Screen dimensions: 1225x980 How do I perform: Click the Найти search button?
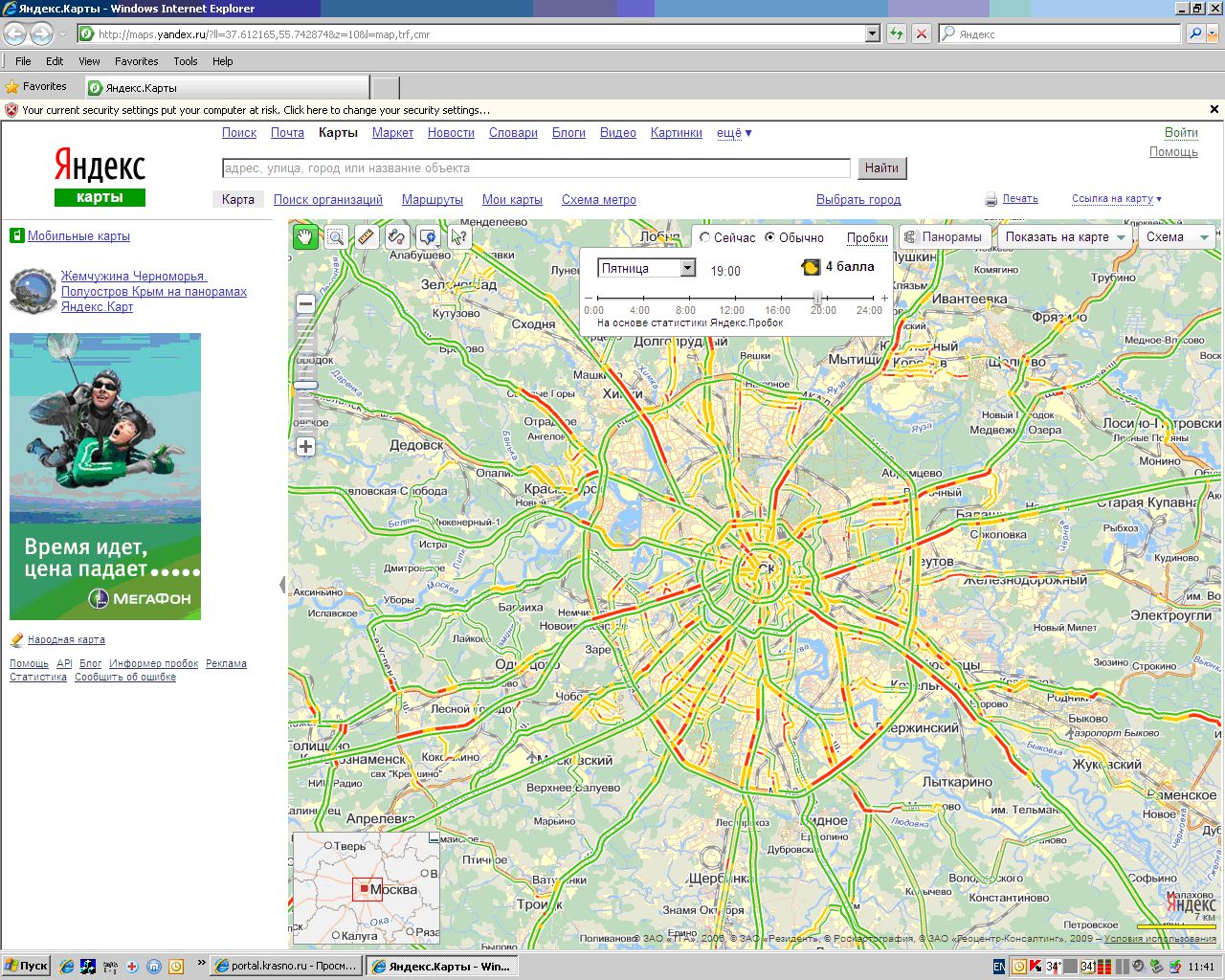coord(881,168)
